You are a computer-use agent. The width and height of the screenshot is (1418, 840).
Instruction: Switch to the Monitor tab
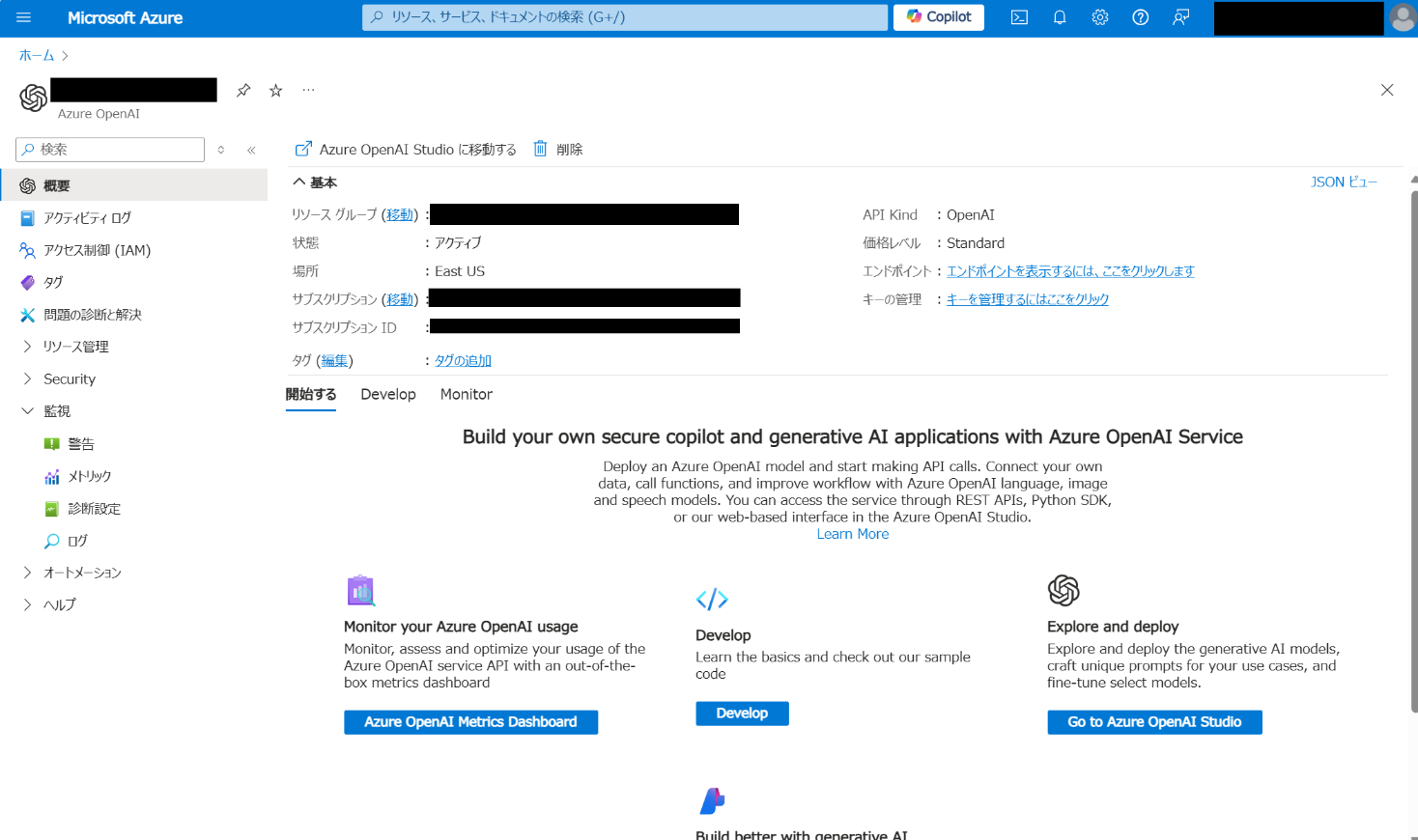point(466,394)
